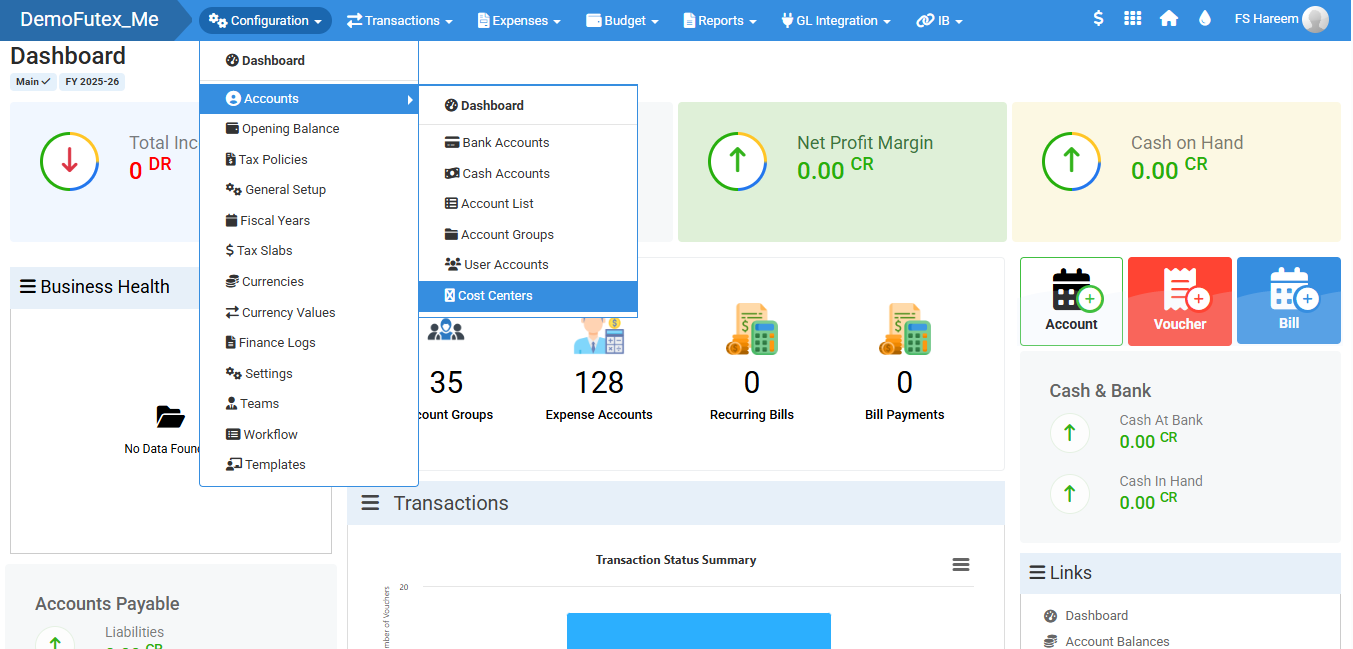Click the Account Balances link
The height and width of the screenshot is (649, 1353).
coord(1117,641)
